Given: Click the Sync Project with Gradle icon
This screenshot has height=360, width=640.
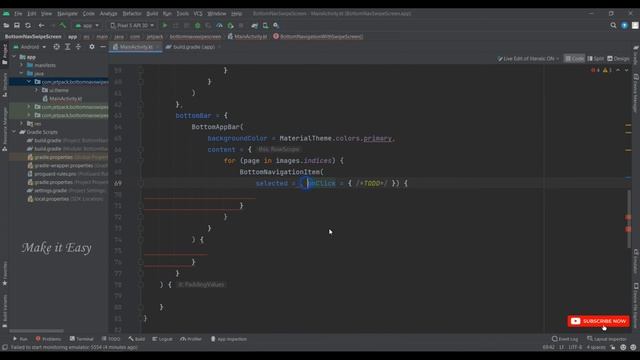Looking at the screenshot, I should pos(255,25).
